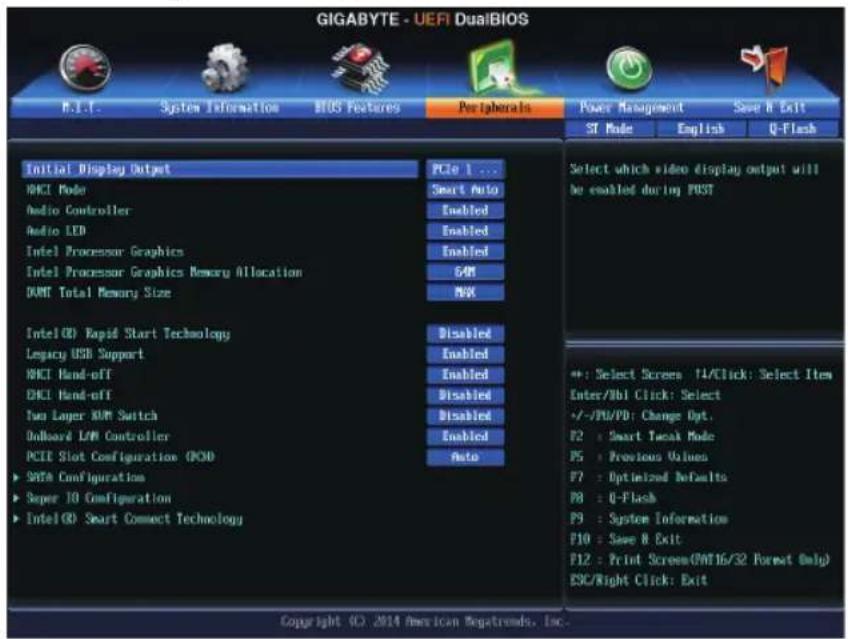
Task: Toggle Legacy USB Support Enabled value
Action: point(465,354)
